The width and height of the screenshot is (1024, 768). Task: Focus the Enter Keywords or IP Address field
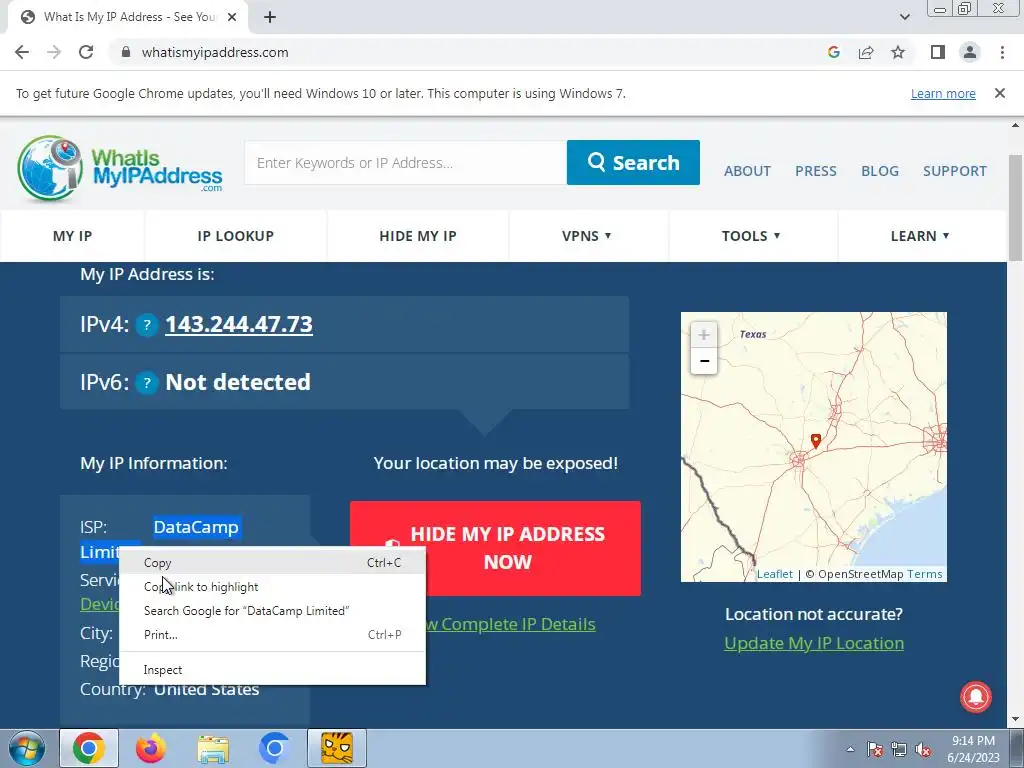coord(405,163)
